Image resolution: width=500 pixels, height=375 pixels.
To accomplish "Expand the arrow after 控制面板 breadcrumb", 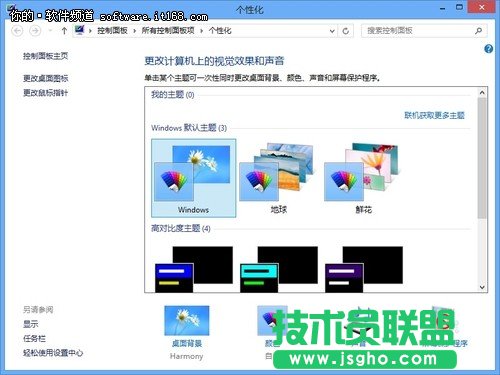I will (x=135, y=31).
